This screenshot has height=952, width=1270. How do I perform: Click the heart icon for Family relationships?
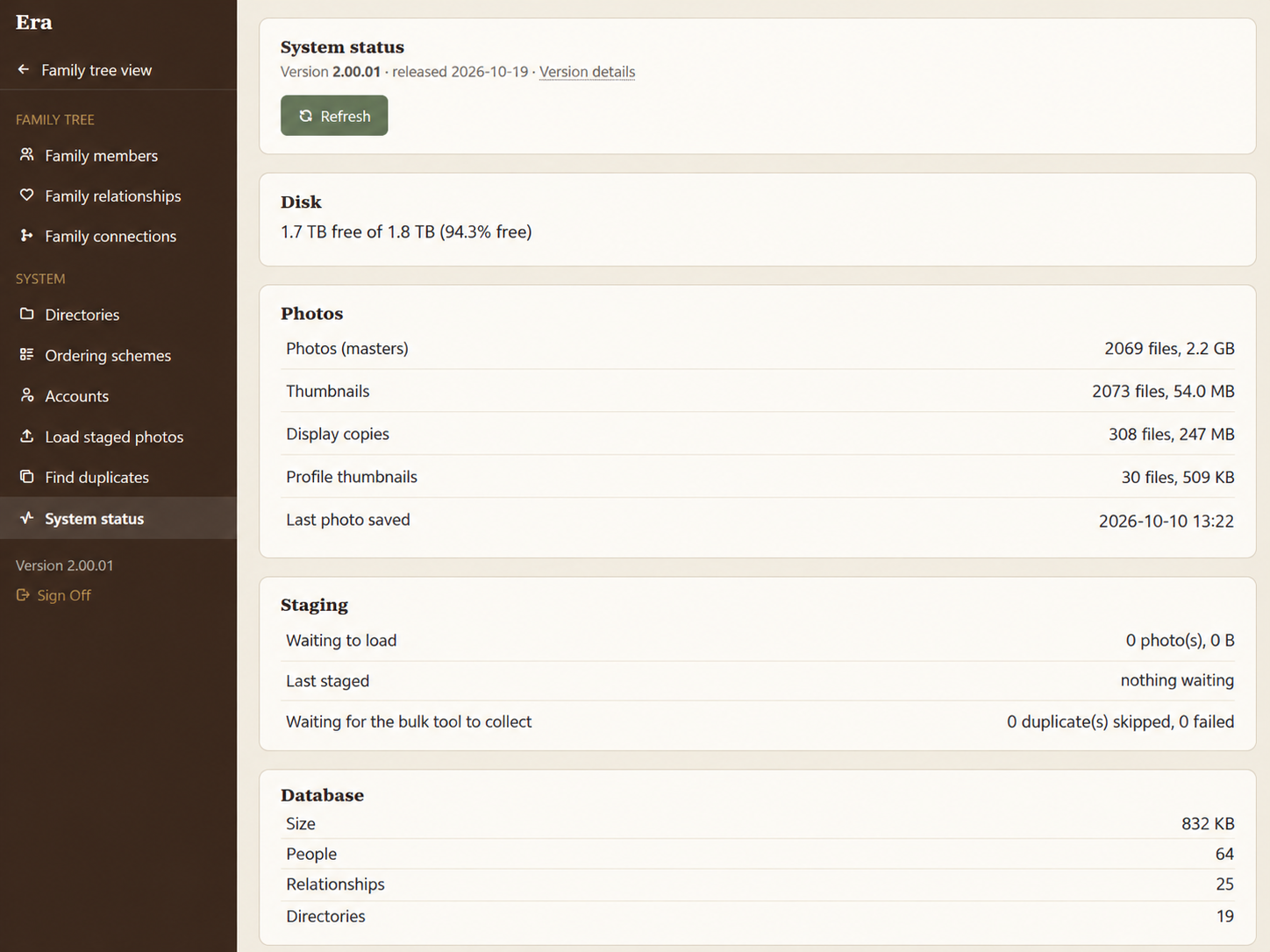pos(27,195)
